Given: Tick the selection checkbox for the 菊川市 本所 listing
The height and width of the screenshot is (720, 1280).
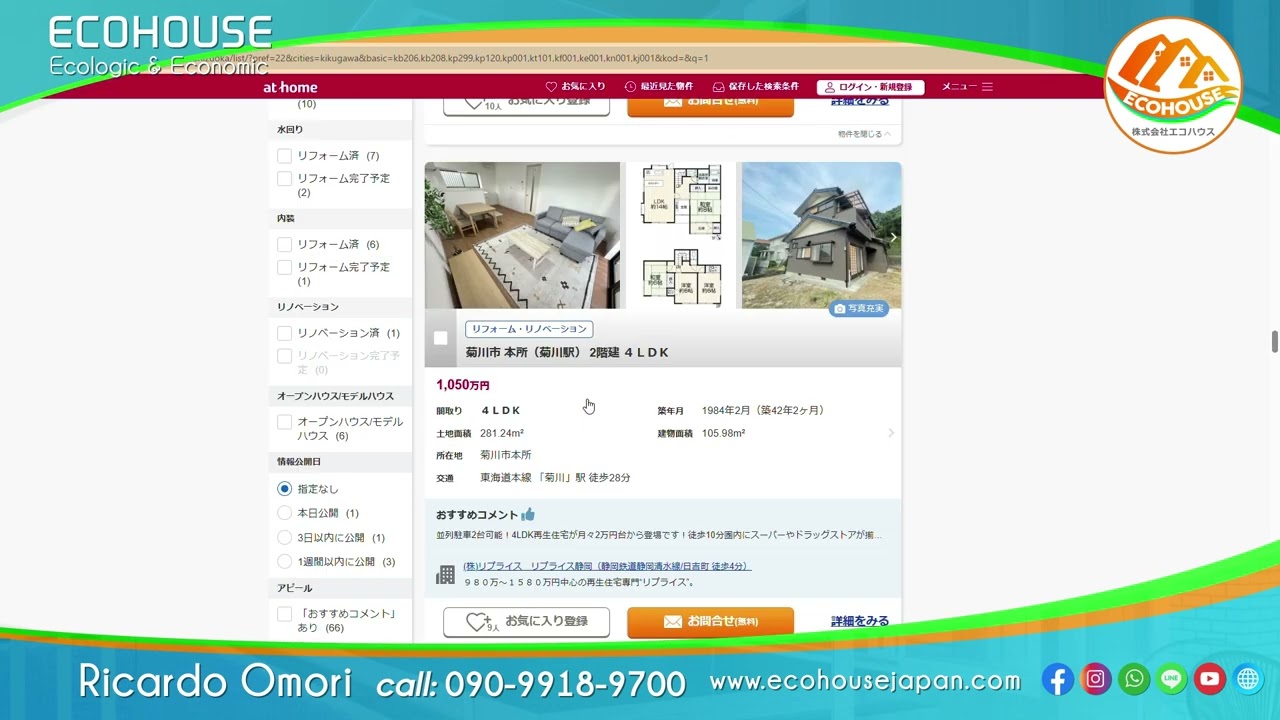Looking at the screenshot, I should click(x=440, y=338).
